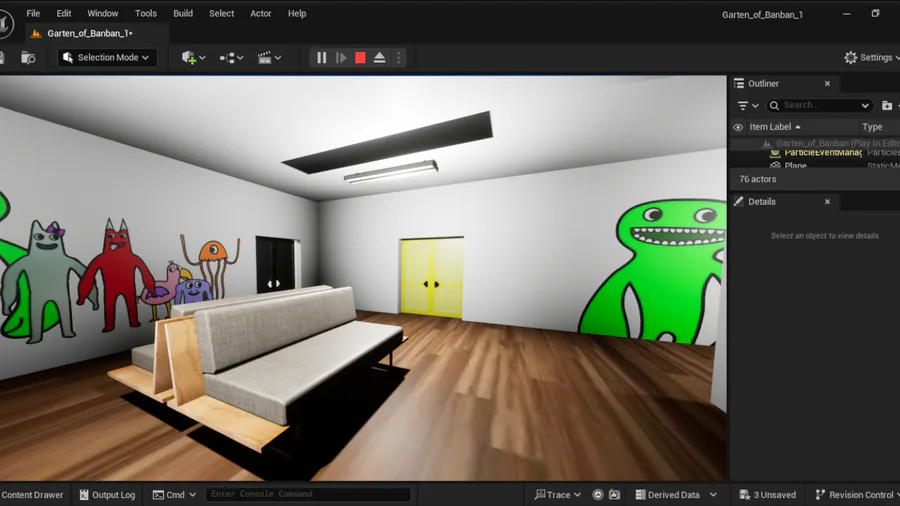The image size is (900, 506).
Task: Open the Actor menu
Action: (x=261, y=13)
